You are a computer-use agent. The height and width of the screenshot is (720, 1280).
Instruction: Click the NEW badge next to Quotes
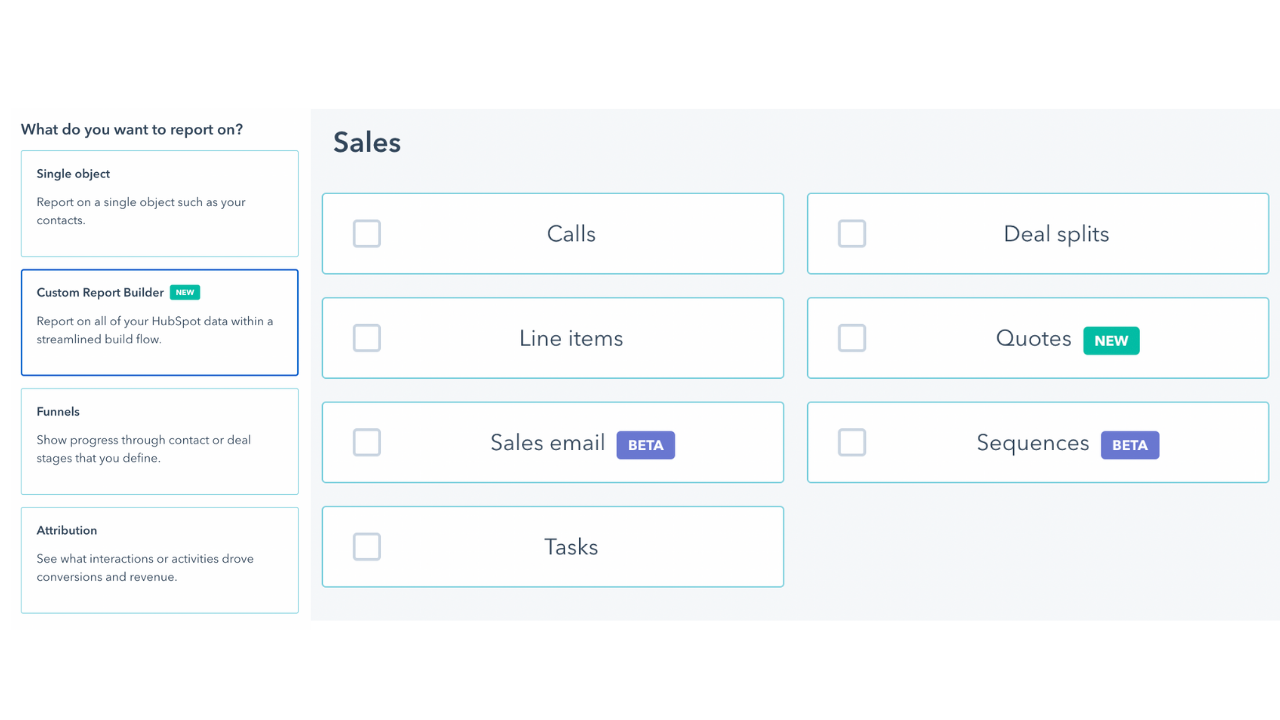(x=1111, y=340)
